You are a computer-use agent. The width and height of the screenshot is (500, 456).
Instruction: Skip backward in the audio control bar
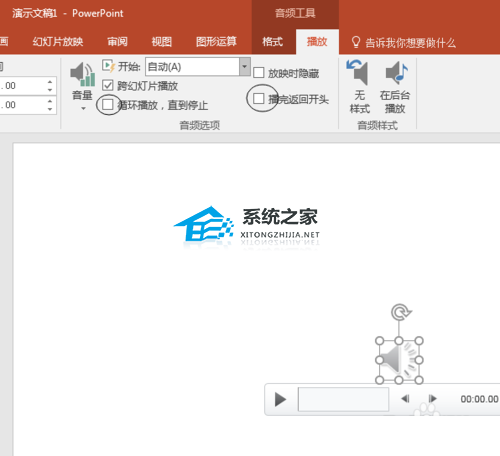pyautogui.click(x=405, y=399)
